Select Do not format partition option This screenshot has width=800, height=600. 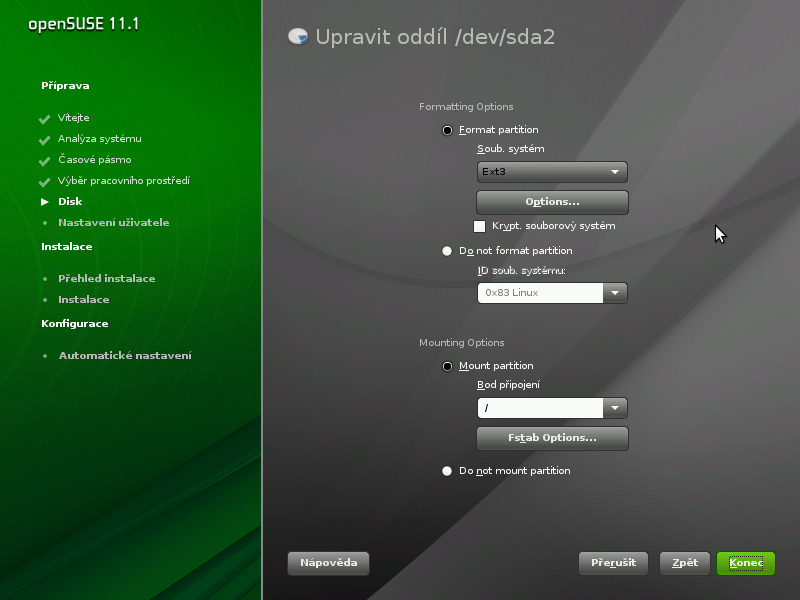(x=447, y=251)
